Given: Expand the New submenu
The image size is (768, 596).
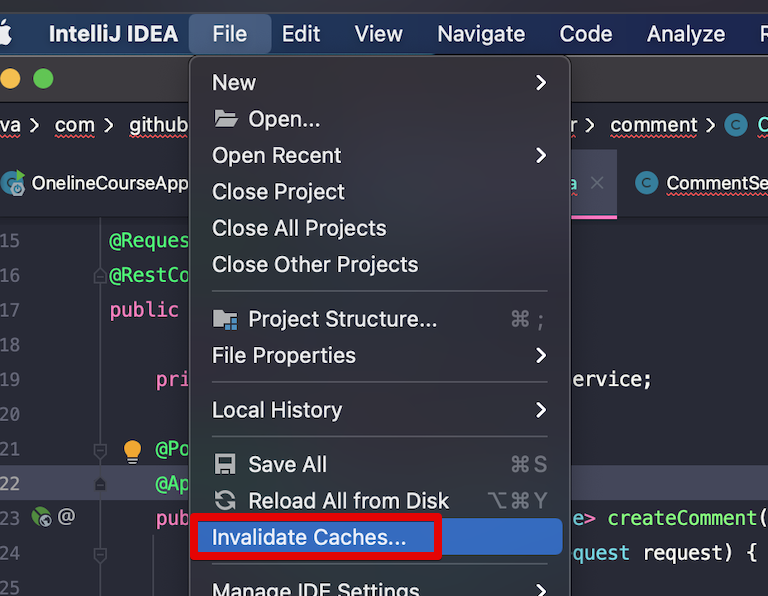Looking at the screenshot, I should (380, 83).
